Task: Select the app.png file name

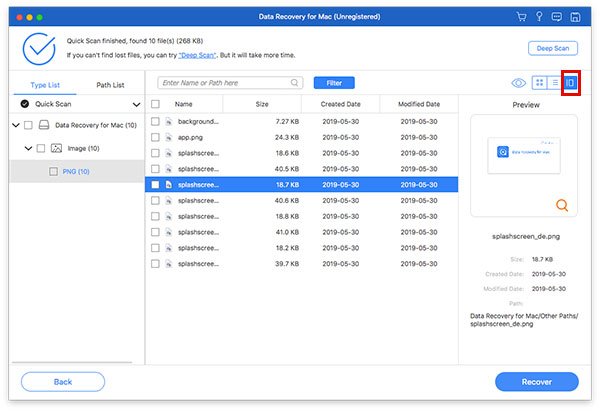Action: click(190, 137)
